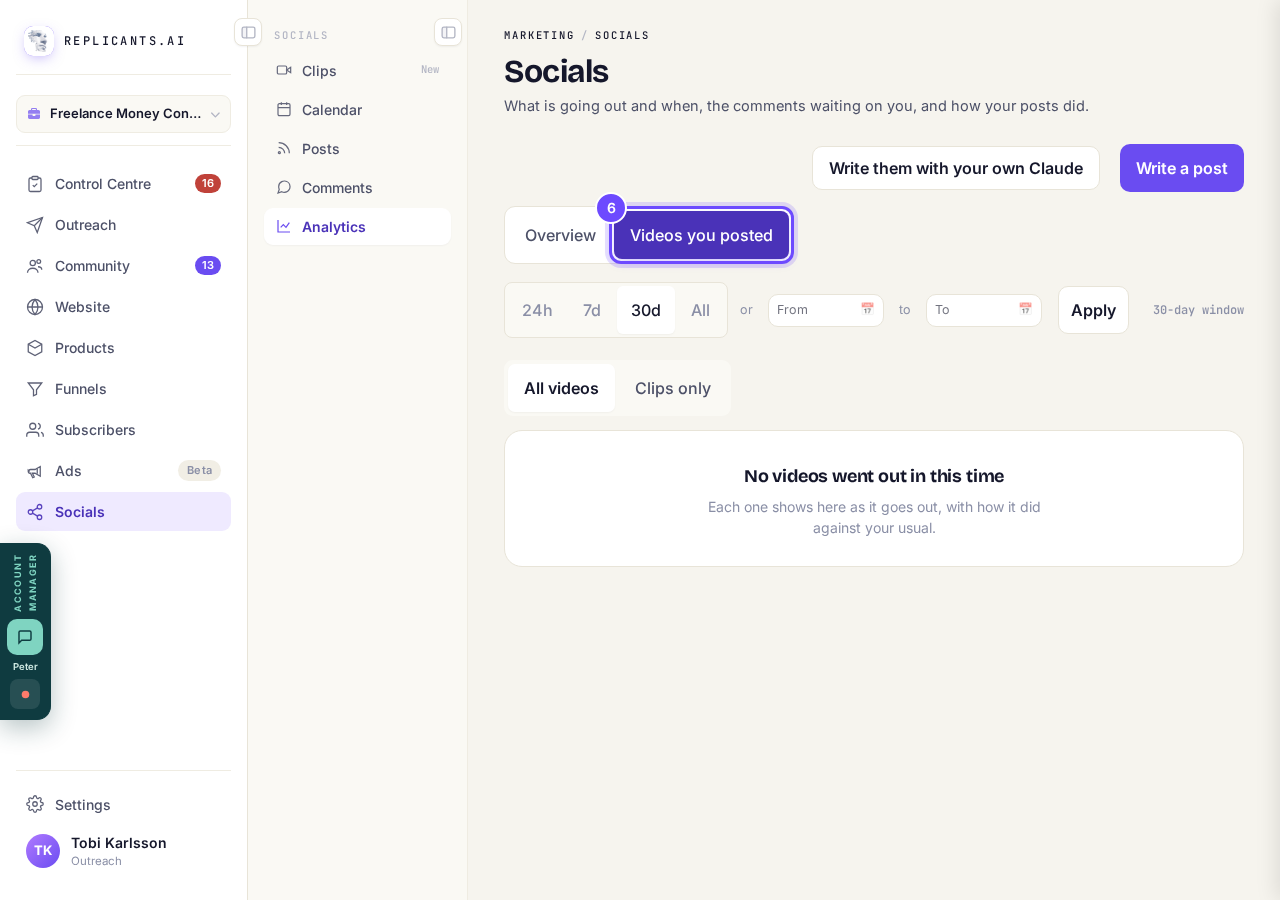Viewport: 1280px width, 900px height.
Task: Apply the custom date range
Action: click(x=1093, y=310)
